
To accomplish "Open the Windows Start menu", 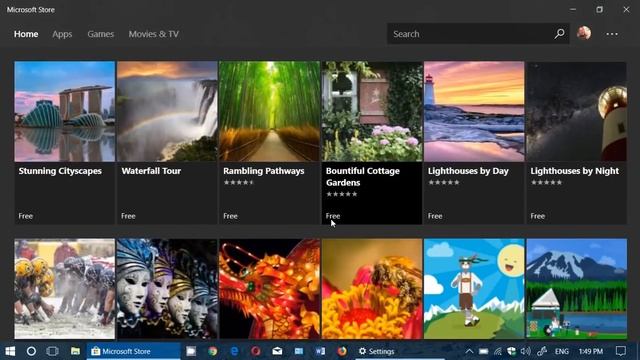I will 10,351.
